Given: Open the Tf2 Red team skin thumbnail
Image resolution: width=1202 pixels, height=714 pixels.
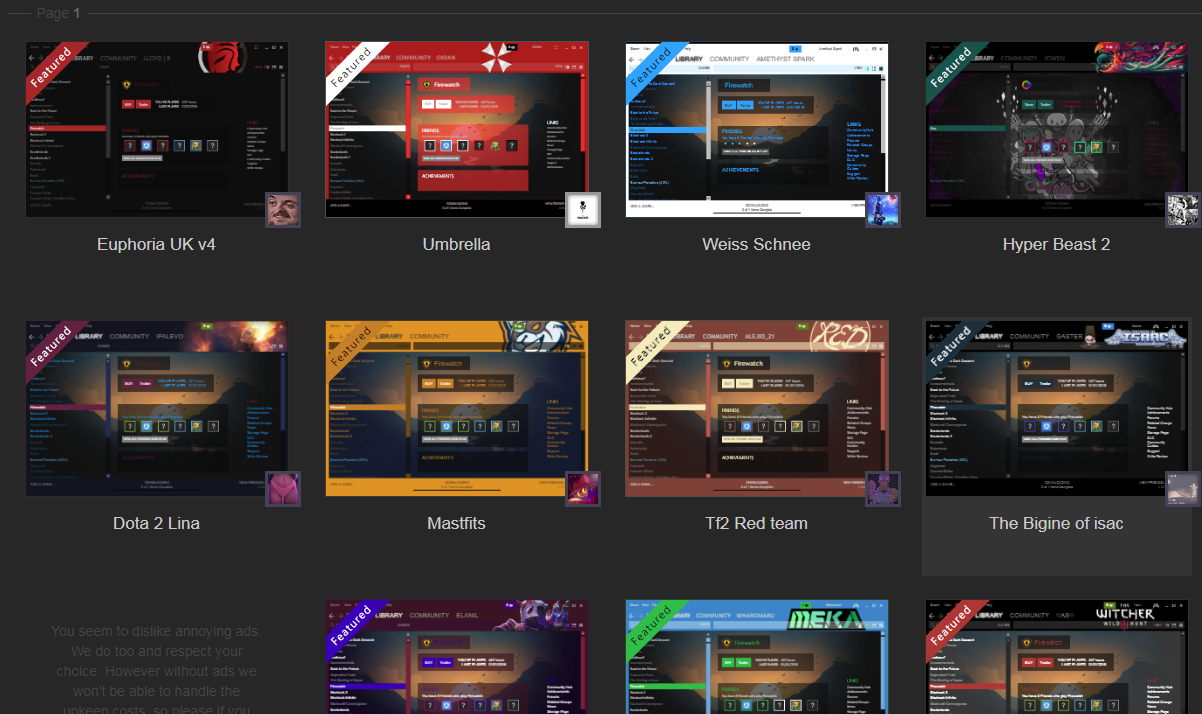Looking at the screenshot, I should click(757, 408).
